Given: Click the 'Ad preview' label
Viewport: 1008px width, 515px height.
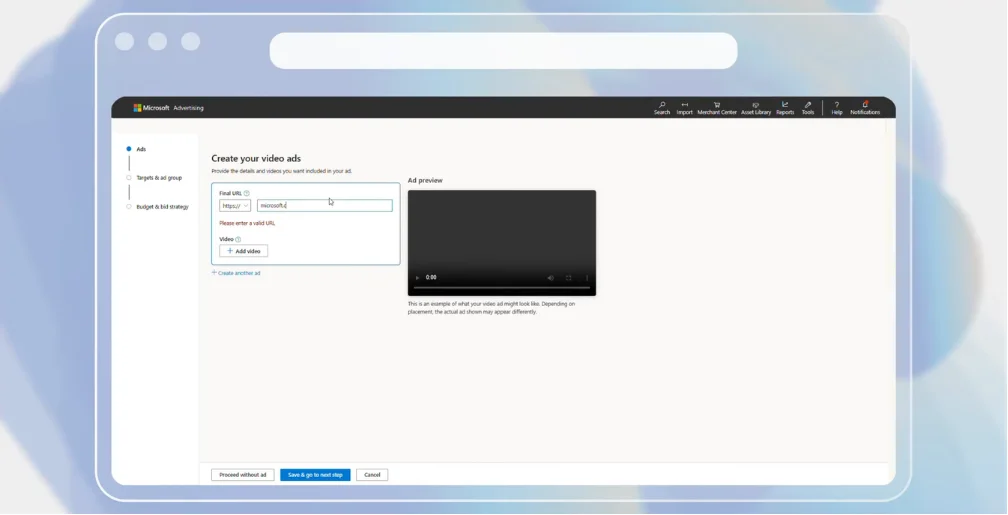Looking at the screenshot, I should [x=425, y=181].
